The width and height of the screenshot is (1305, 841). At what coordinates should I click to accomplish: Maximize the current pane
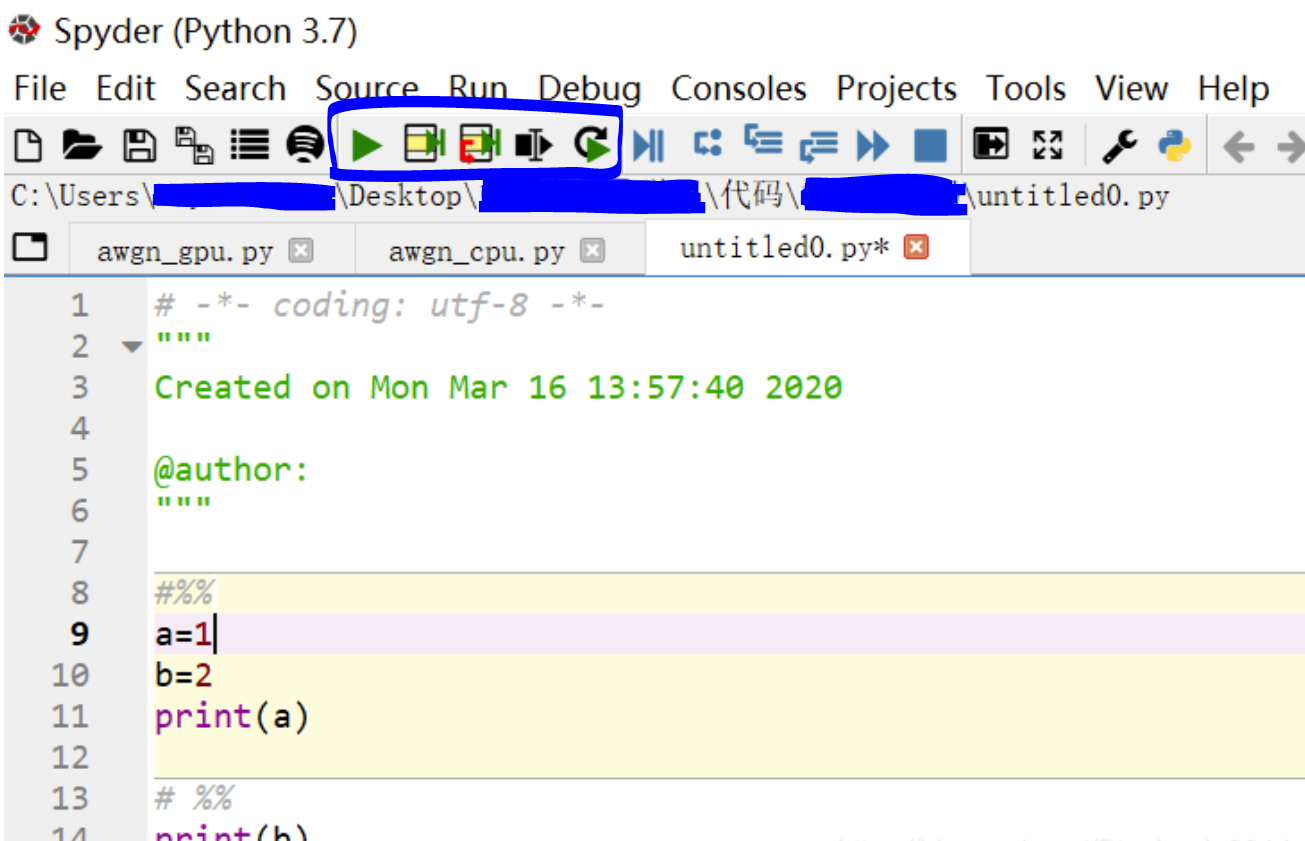(992, 146)
